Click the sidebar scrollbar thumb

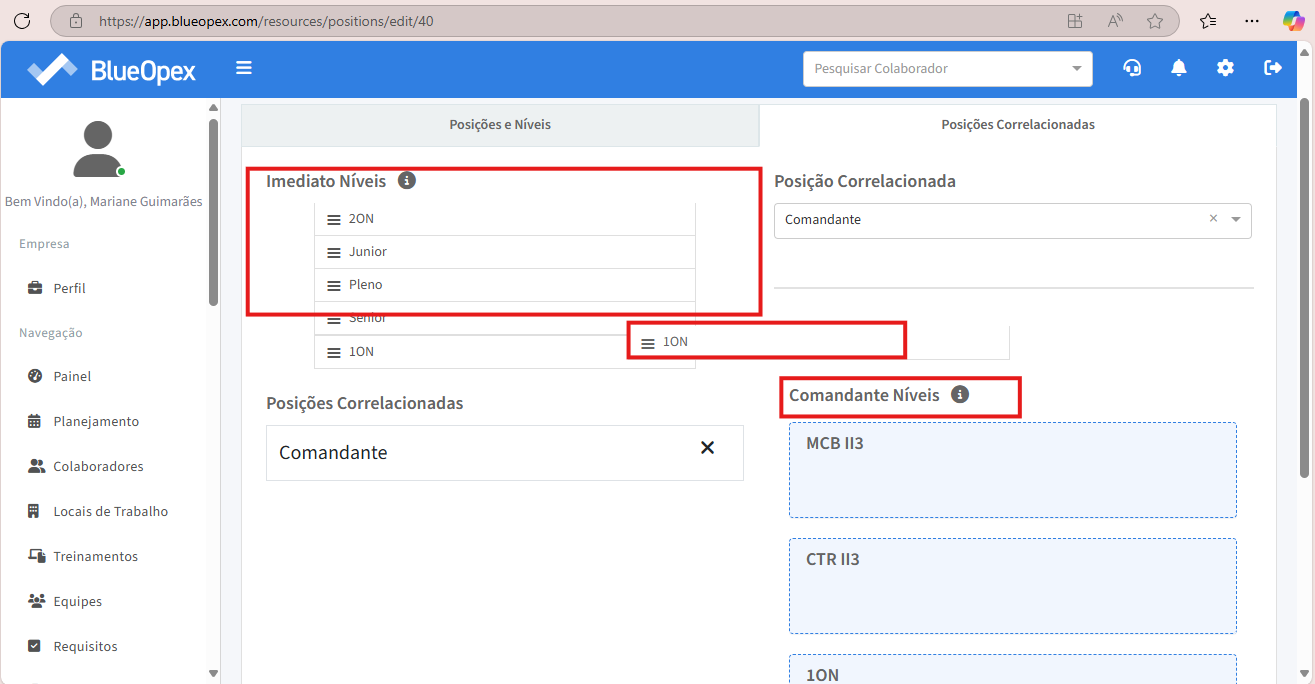(213, 212)
